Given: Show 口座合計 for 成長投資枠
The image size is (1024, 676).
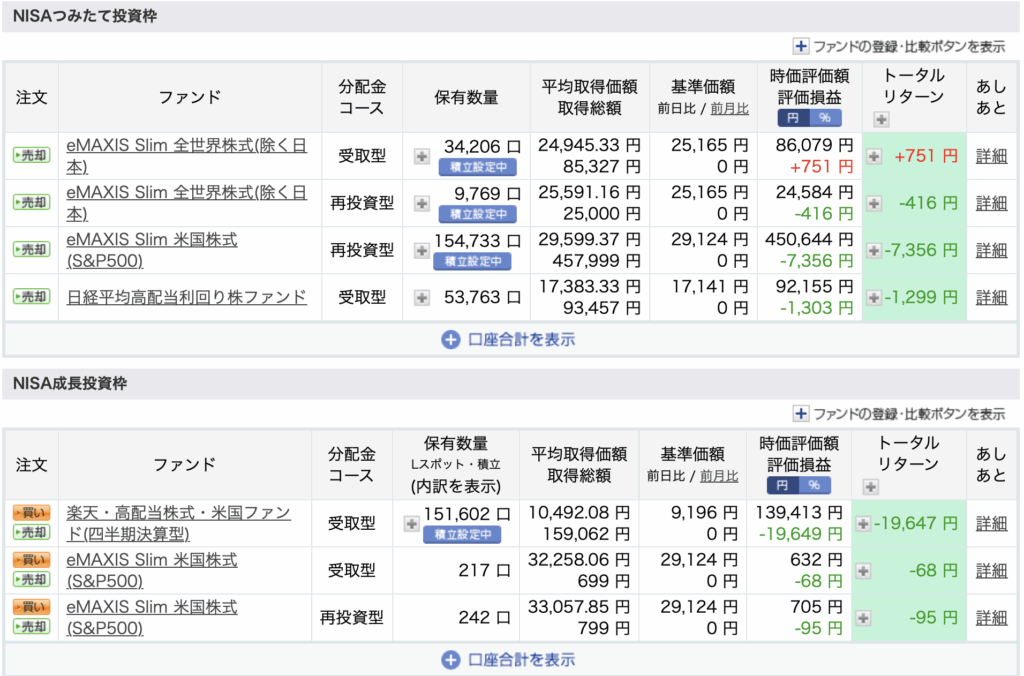Looking at the screenshot, I should pos(509,660).
